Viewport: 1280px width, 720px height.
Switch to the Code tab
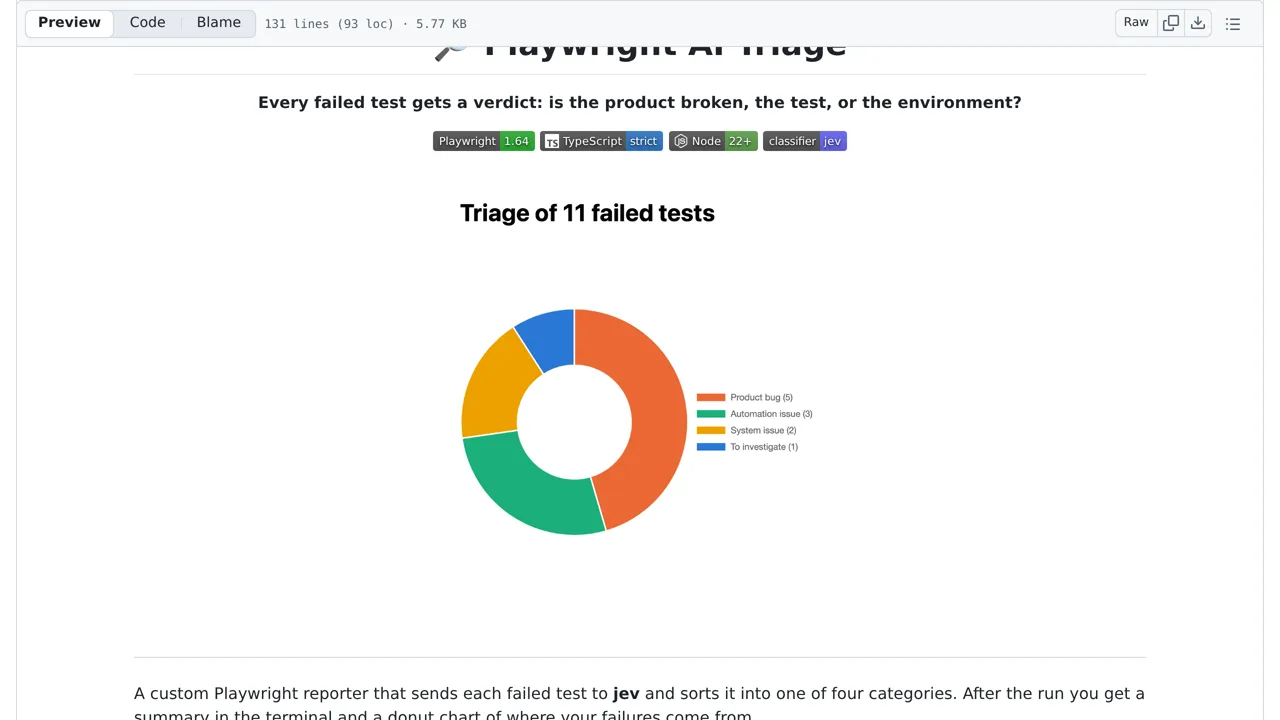tap(147, 23)
